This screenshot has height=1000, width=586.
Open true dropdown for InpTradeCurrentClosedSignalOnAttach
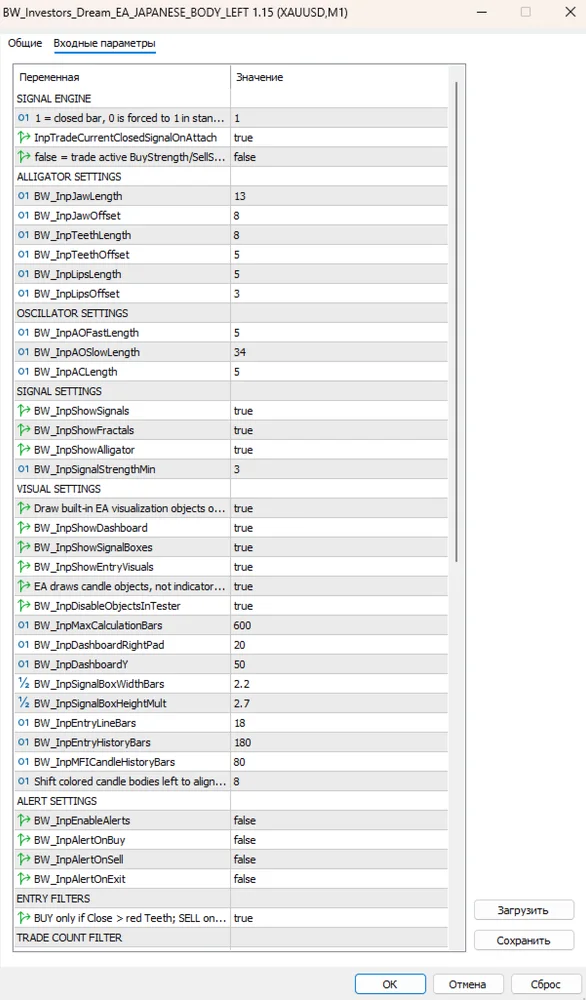pos(339,137)
